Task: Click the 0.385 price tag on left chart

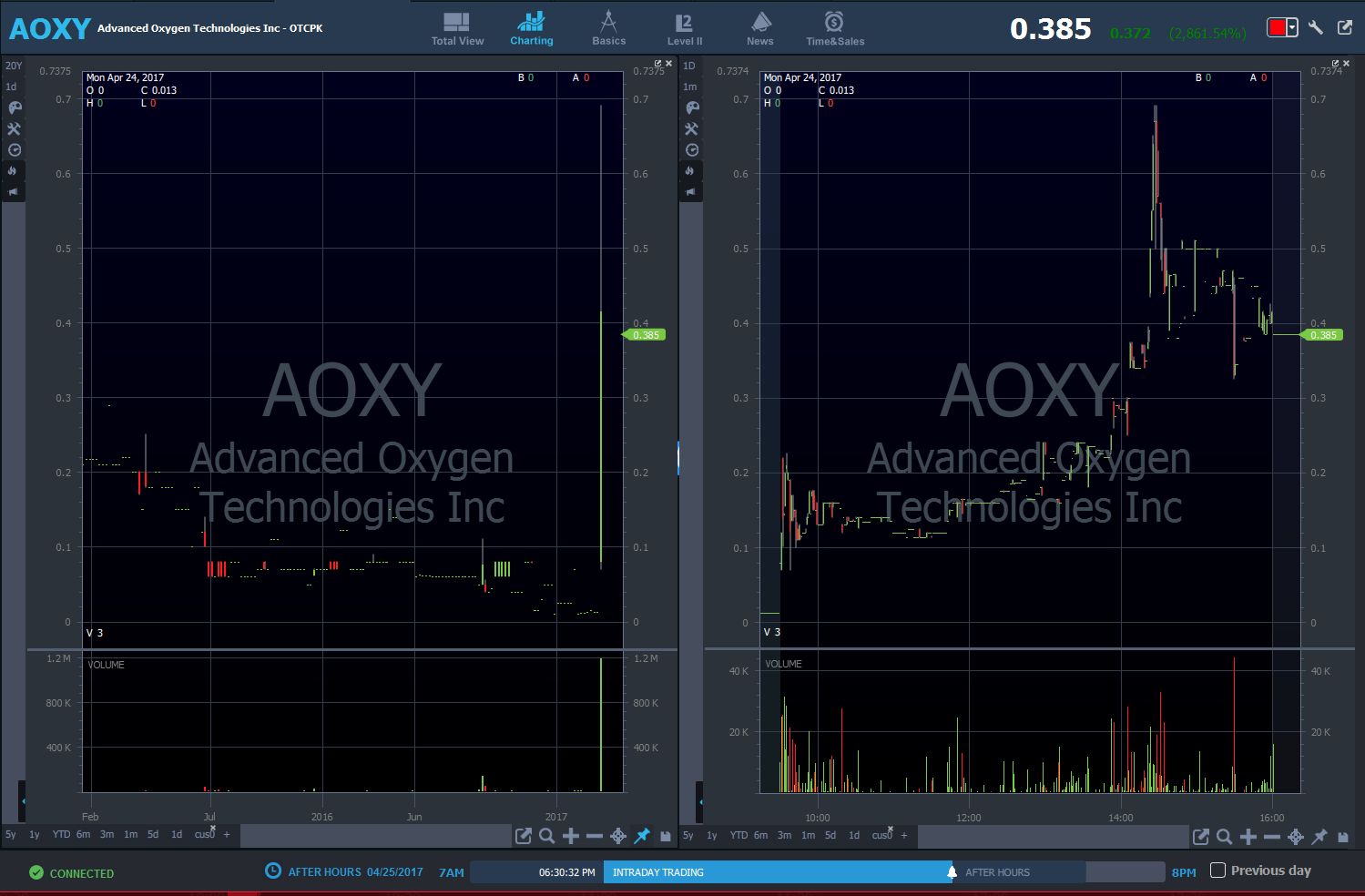Action: 645,335
